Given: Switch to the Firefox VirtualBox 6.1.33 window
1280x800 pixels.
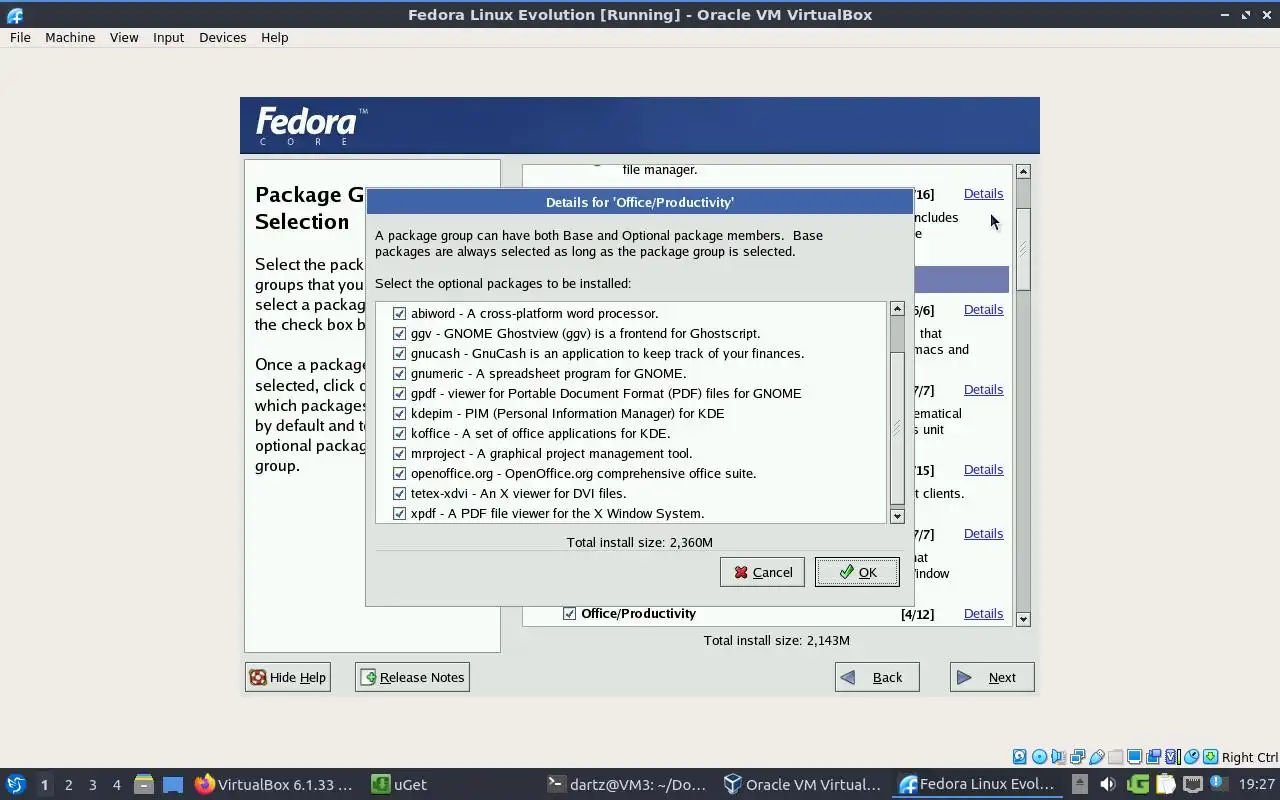Looking at the screenshot, I should [274, 784].
